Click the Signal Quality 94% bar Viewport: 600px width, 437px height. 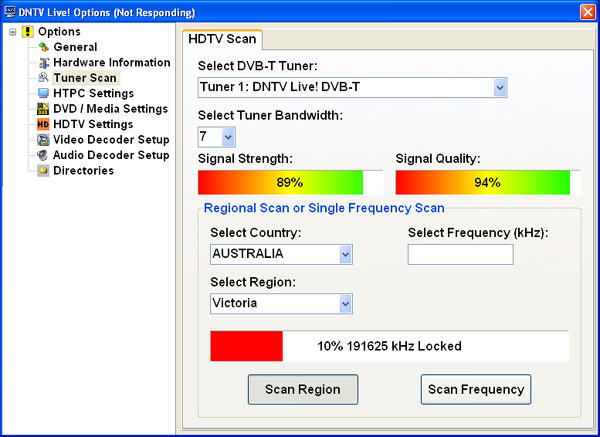tap(488, 183)
